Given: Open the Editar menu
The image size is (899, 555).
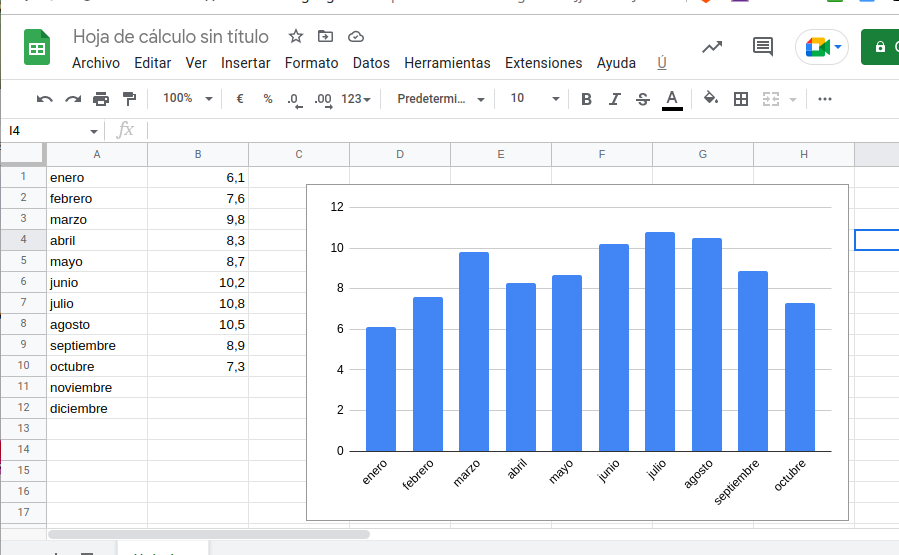Looking at the screenshot, I should click(x=153, y=63).
